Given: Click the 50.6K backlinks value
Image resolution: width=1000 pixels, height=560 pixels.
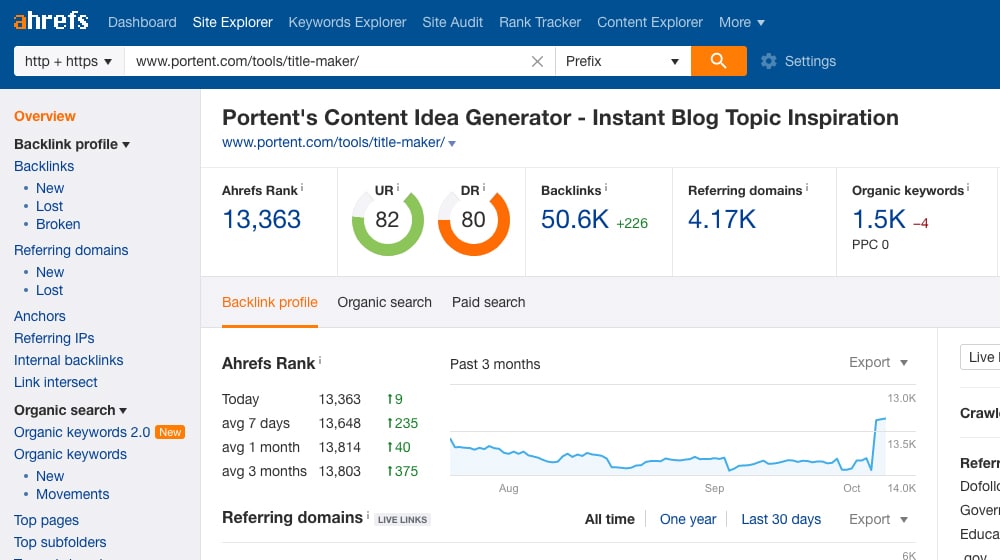Looking at the screenshot, I should tap(575, 219).
